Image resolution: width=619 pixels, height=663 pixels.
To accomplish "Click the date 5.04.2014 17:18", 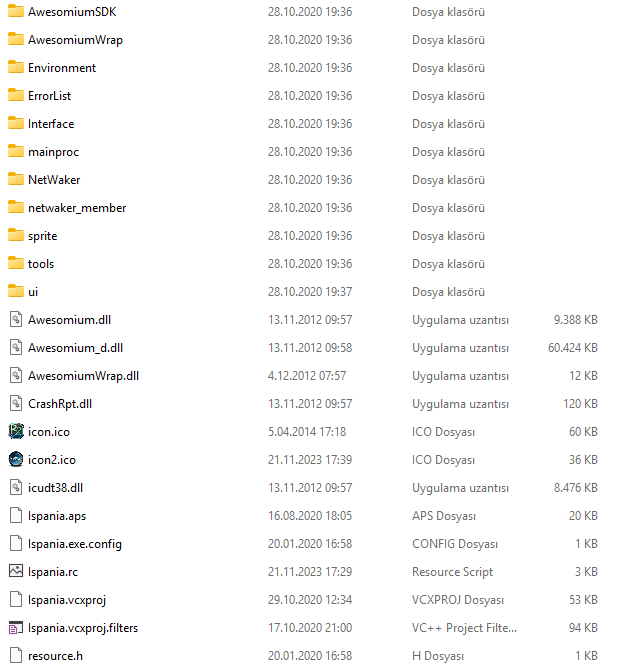I will (x=307, y=432).
